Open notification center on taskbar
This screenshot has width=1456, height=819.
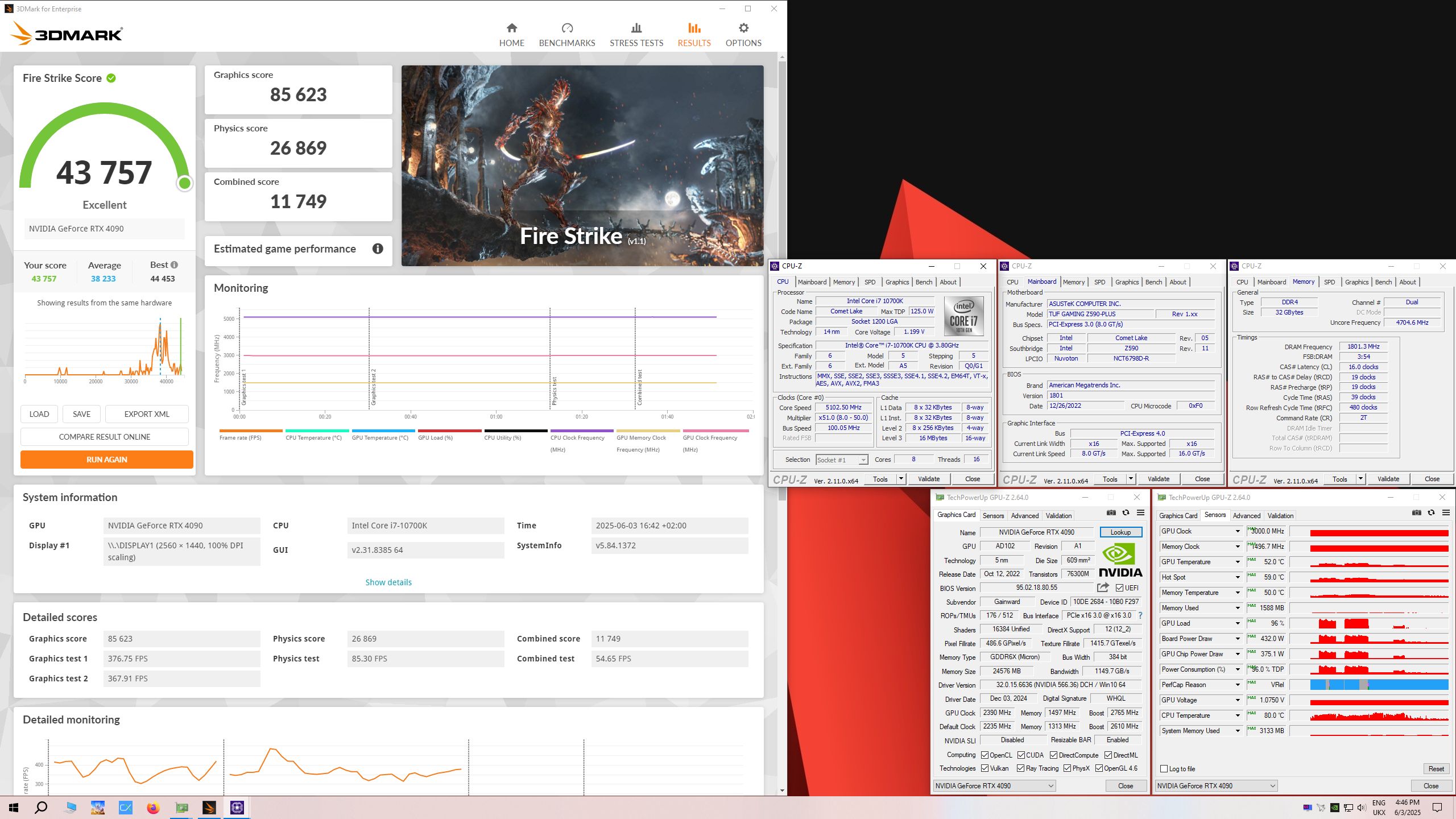coord(1437,808)
